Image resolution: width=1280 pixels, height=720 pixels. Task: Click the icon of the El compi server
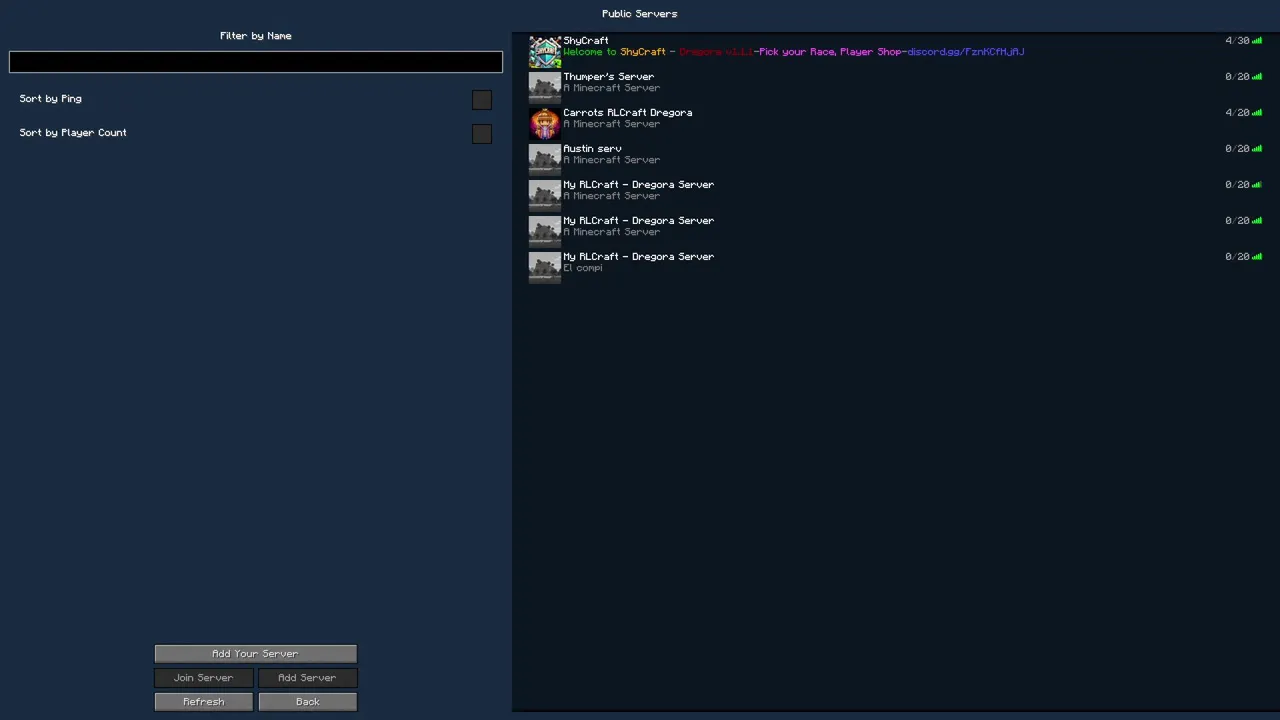[545, 268]
